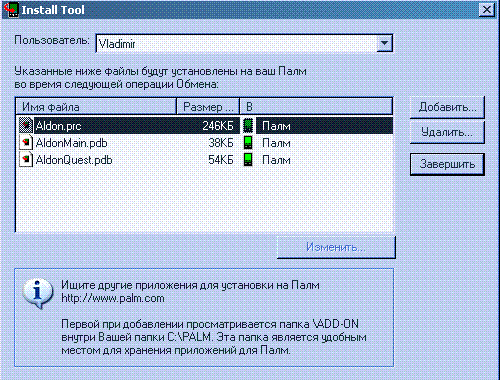Click the Удалить... button

click(x=447, y=132)
